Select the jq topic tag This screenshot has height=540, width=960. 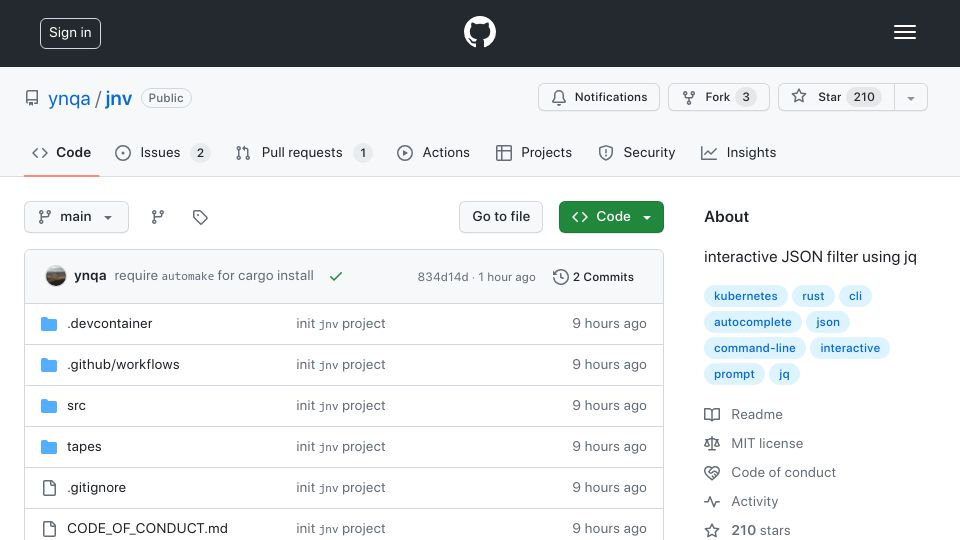click(x=784, y=374)
